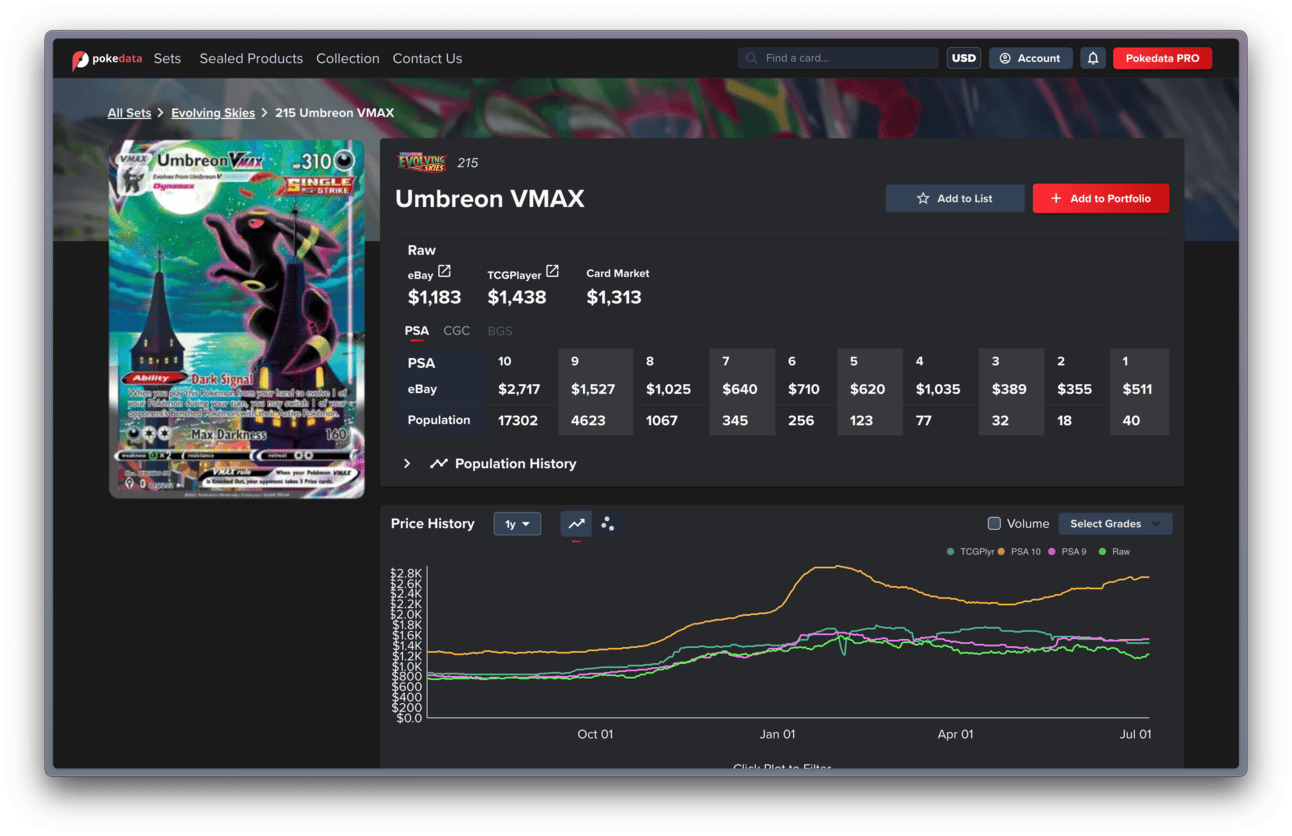This screenshot has height=836, width=1292.
Task: Click the Population History trend icon
Action: tap(438, 464)
